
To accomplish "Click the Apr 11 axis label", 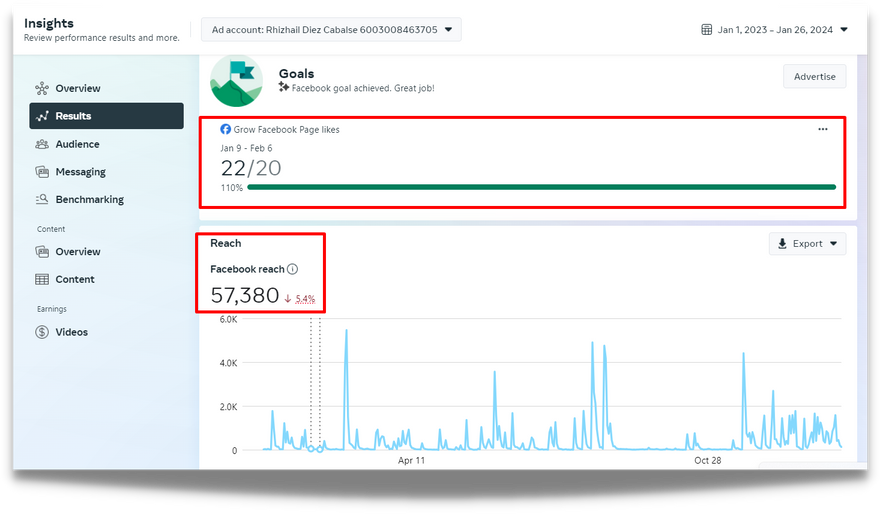I will (411, 460).
